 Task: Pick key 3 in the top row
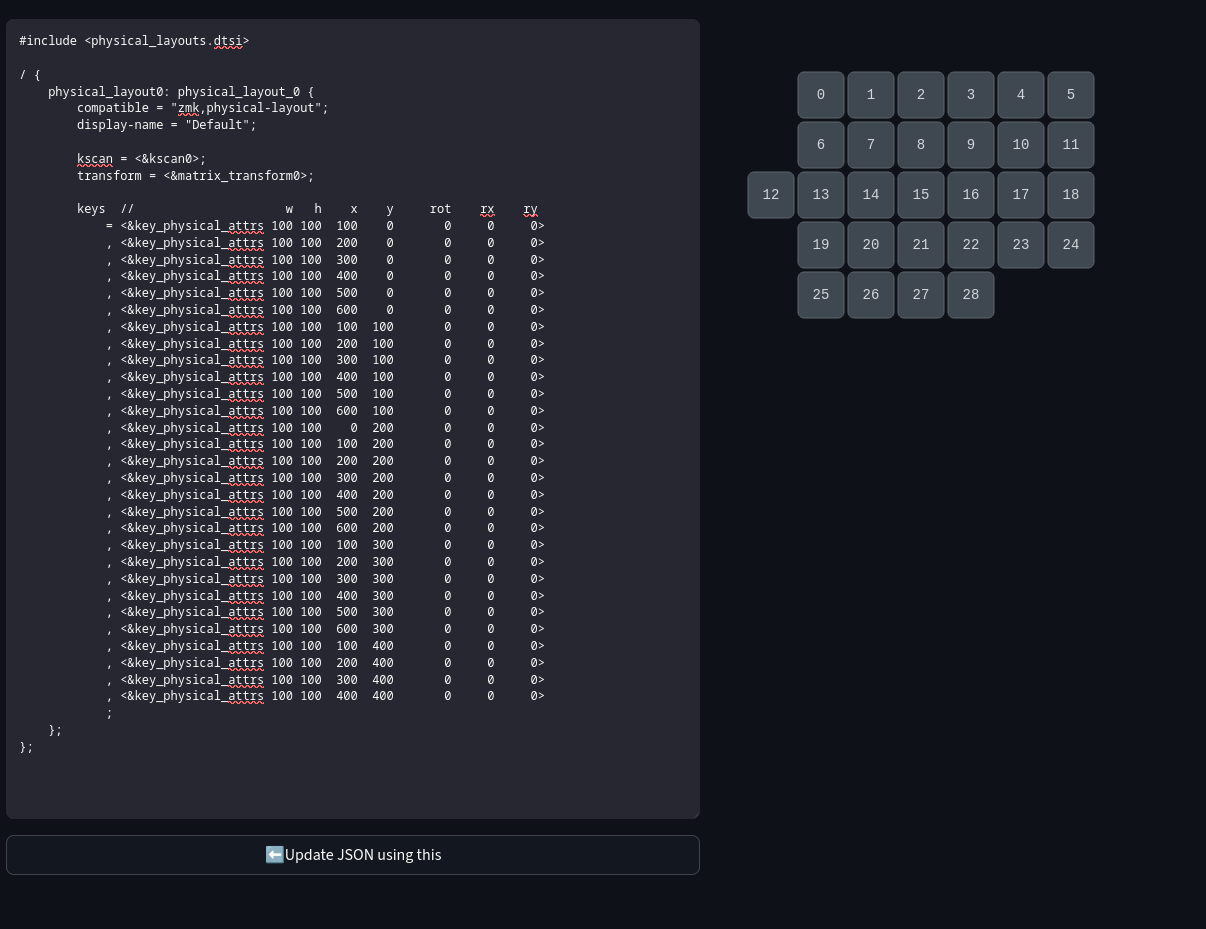click(x=971, y=95)
